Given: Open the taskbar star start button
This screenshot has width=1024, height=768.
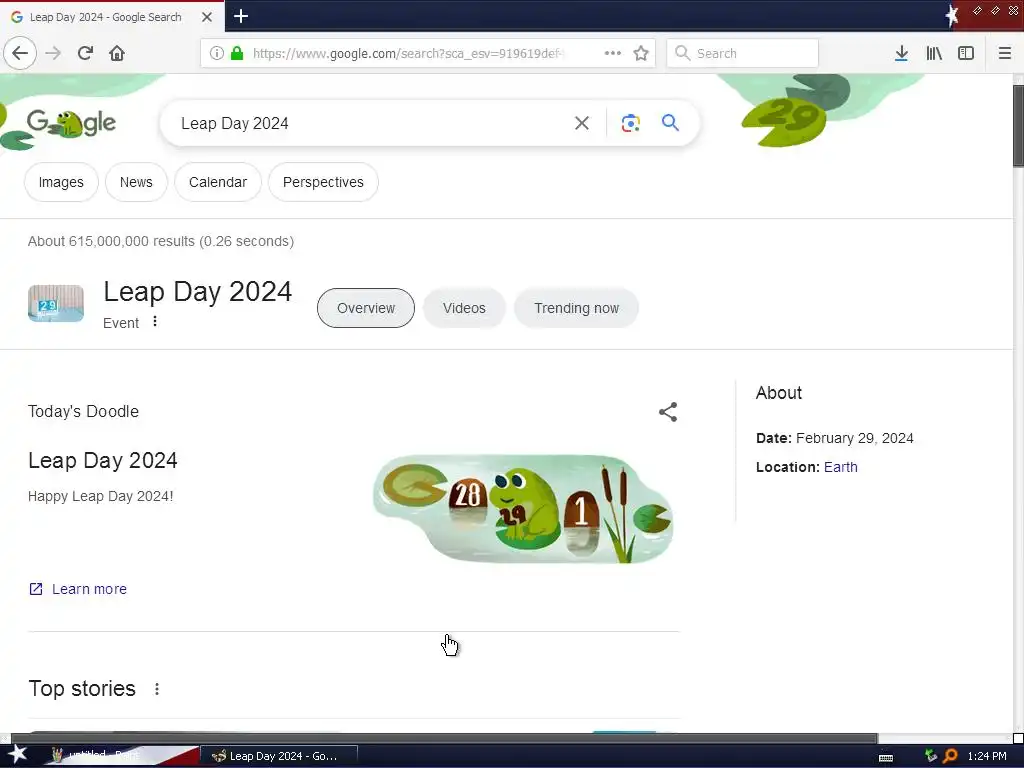Looking at the screenshot, I should pyautogui.click(x=18, y=755).
